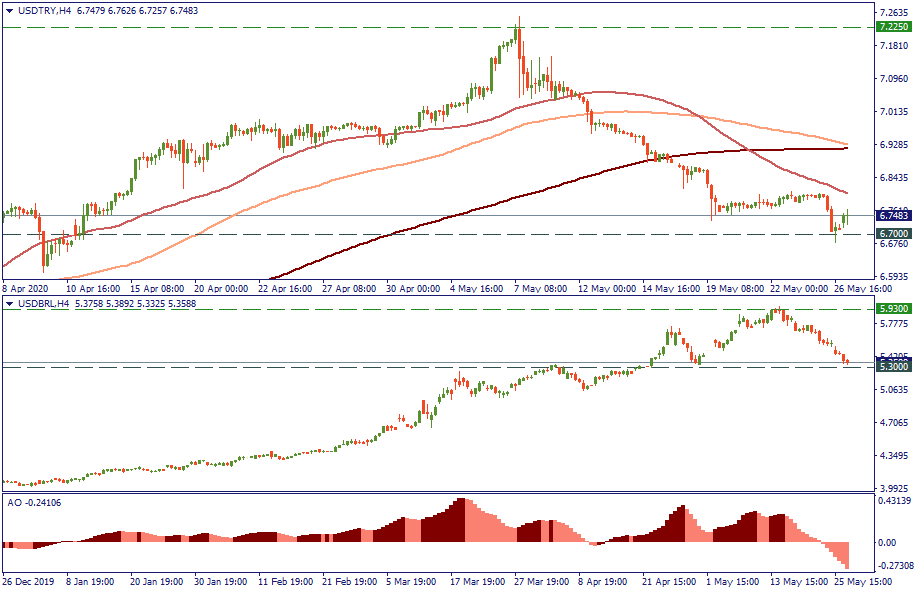Select the 7.2250 green price level tag
Viewport: 915px width, 592px height.
pyautogui.click(x=891, y=27)
